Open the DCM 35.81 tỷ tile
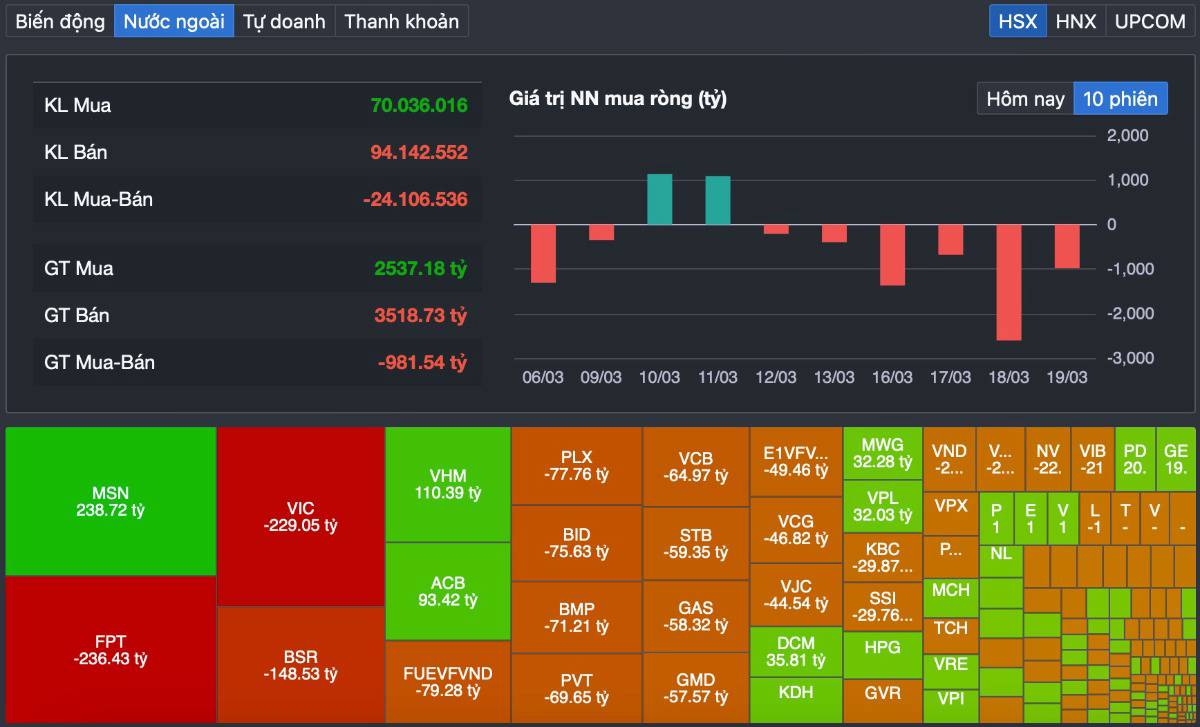The image size is (1200, 727). (796, 652)
